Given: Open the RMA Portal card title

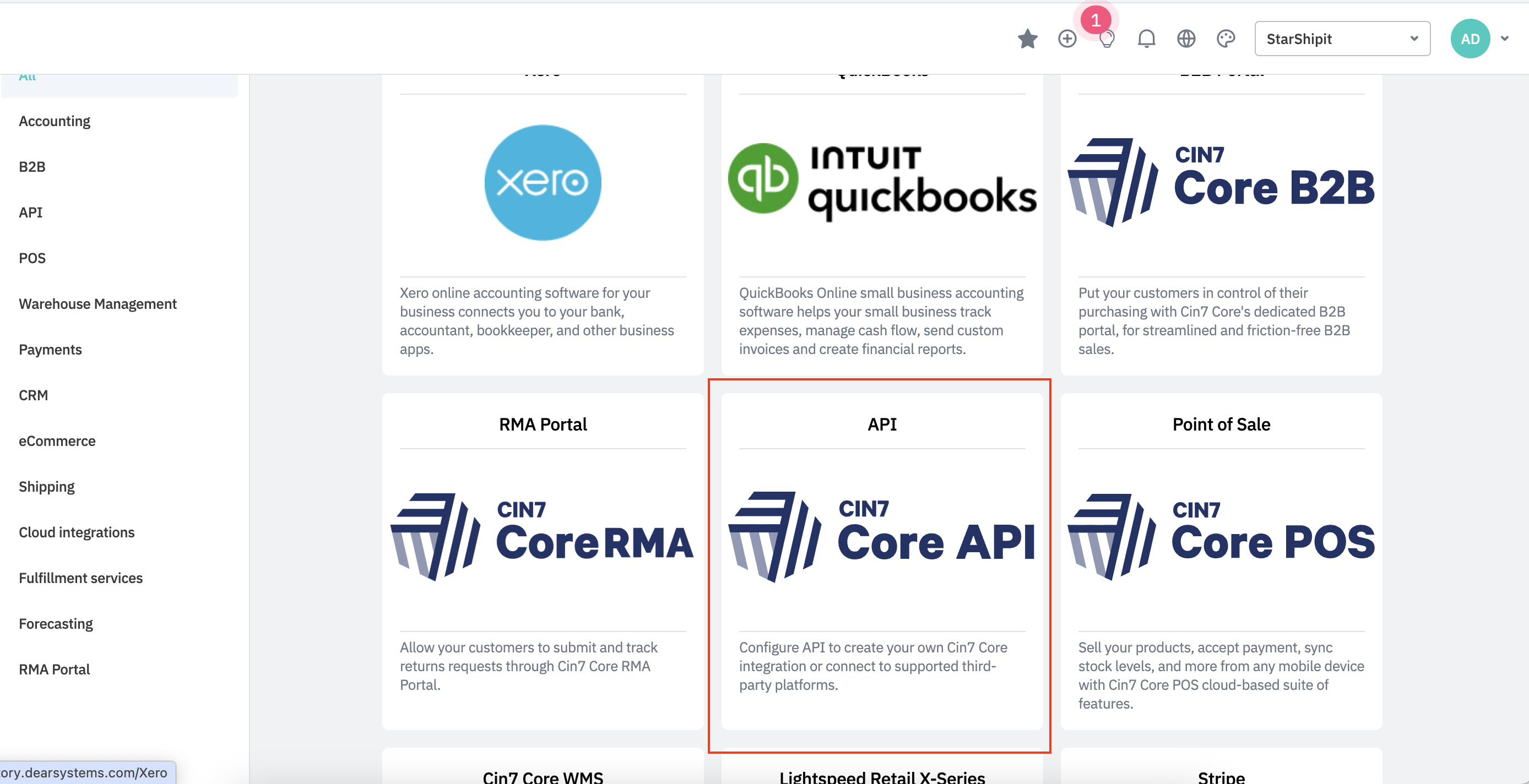Looking at the screenshot, I should pos(543,424).
